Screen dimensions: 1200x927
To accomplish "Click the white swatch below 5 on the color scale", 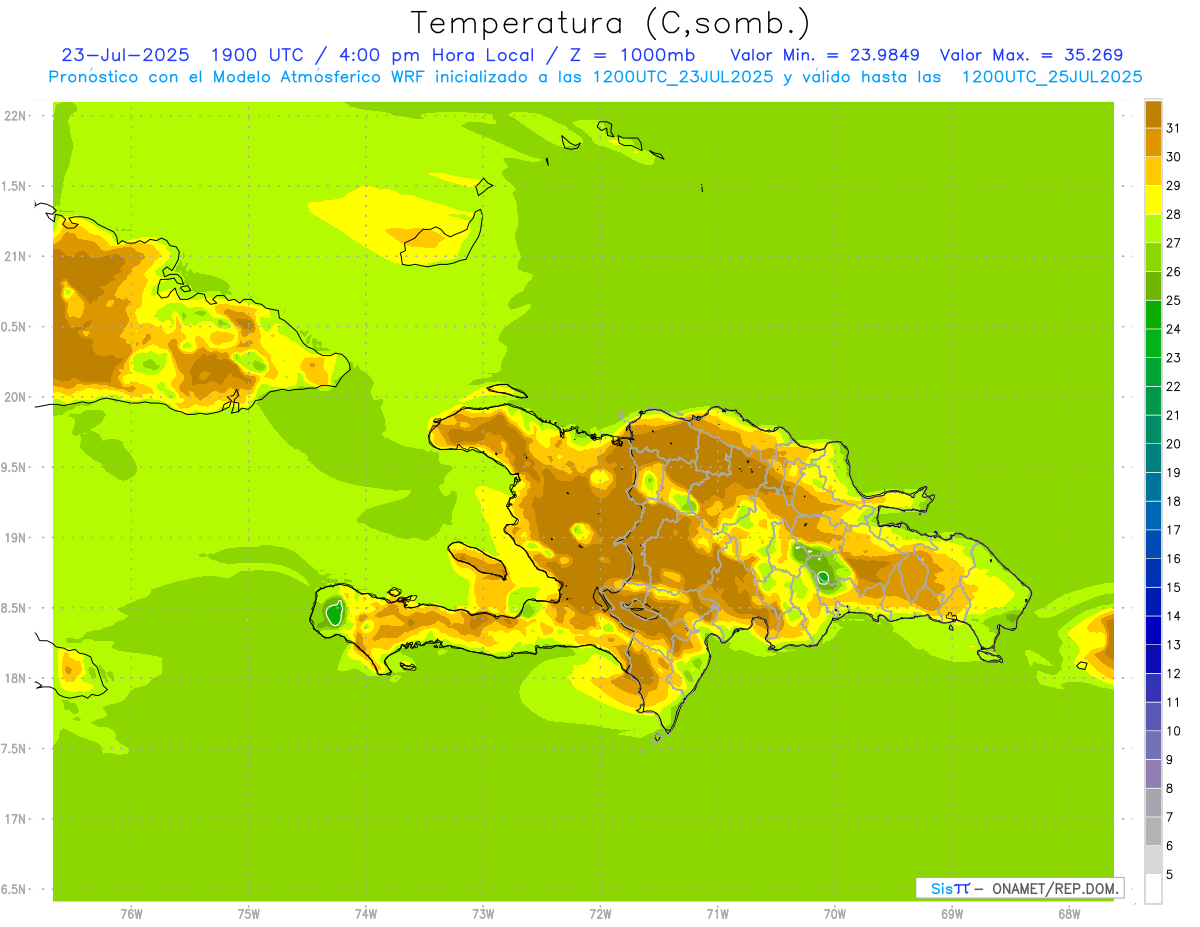I will tap(1154, 889).
